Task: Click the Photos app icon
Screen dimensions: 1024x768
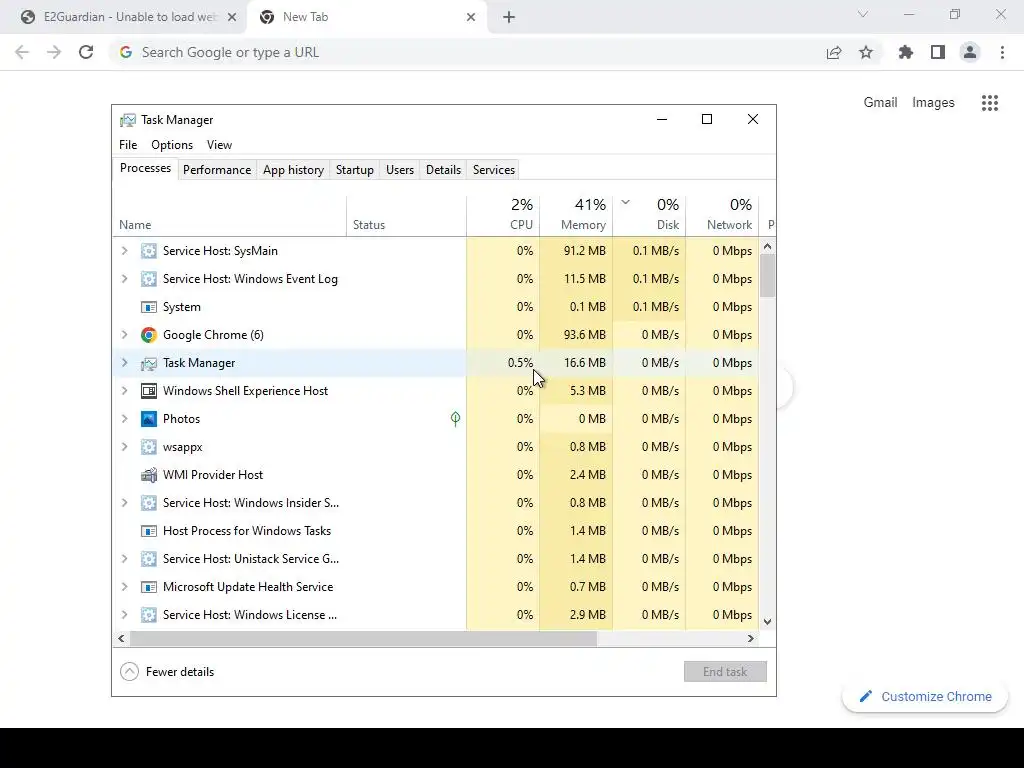Action: [x=149, y=419]
